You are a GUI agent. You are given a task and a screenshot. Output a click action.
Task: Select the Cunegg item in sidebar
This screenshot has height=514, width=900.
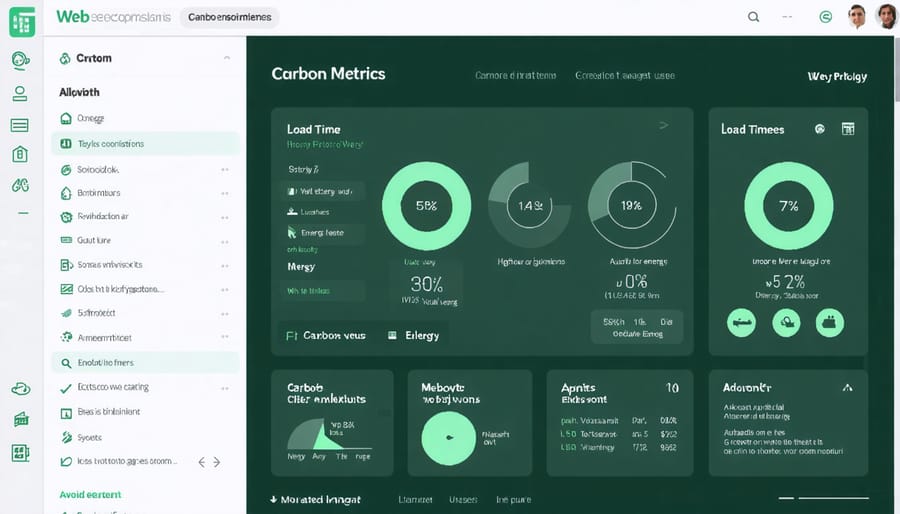91,118
